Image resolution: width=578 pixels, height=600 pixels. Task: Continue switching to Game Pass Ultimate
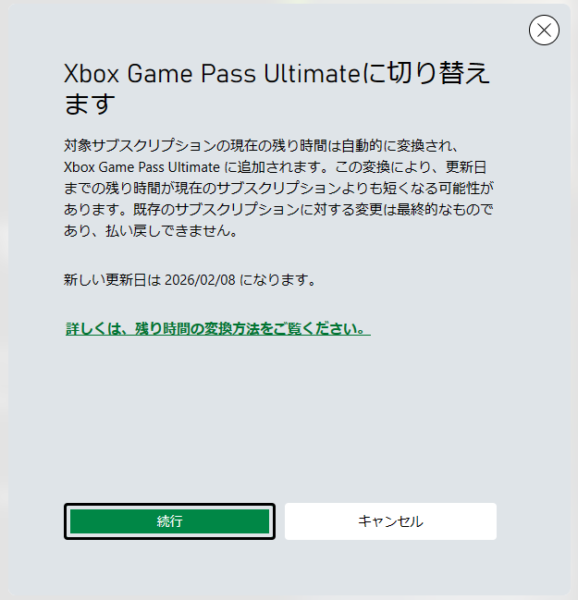169,521
